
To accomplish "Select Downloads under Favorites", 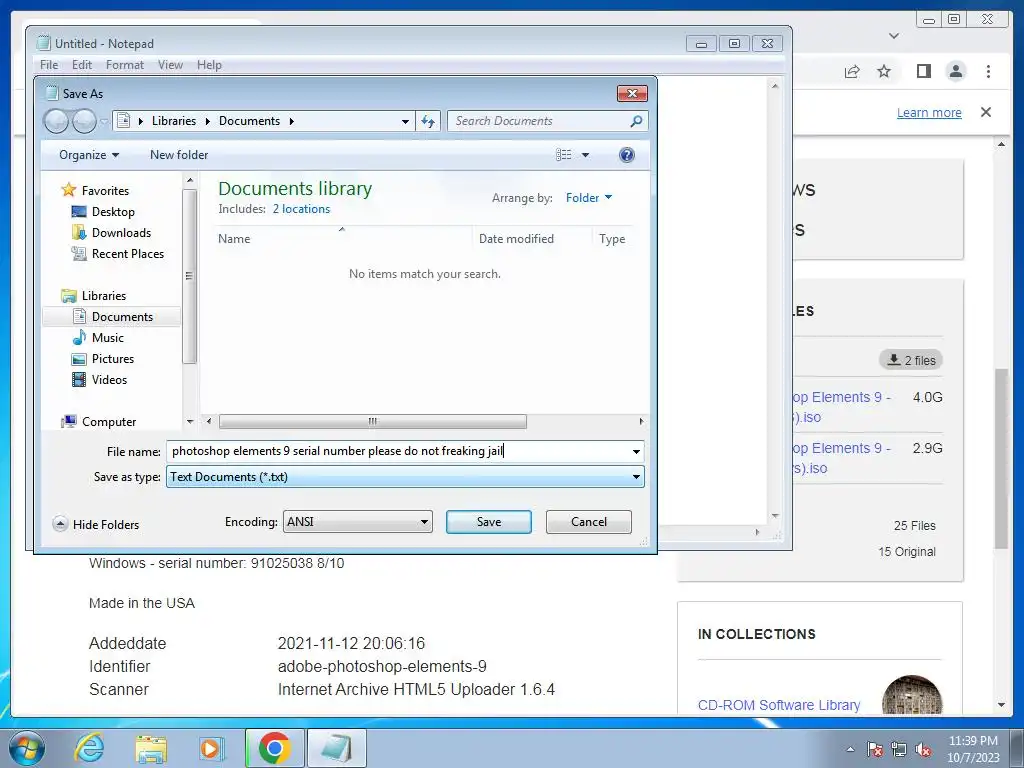I will point(121,232).
